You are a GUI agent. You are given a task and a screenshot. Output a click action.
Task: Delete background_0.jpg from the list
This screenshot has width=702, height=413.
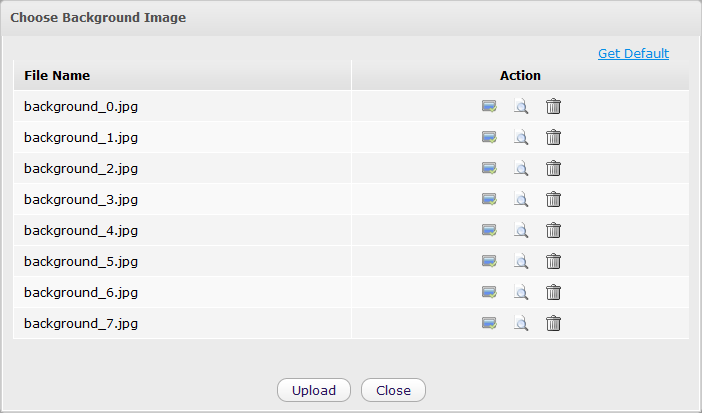[x=553, y=106]
